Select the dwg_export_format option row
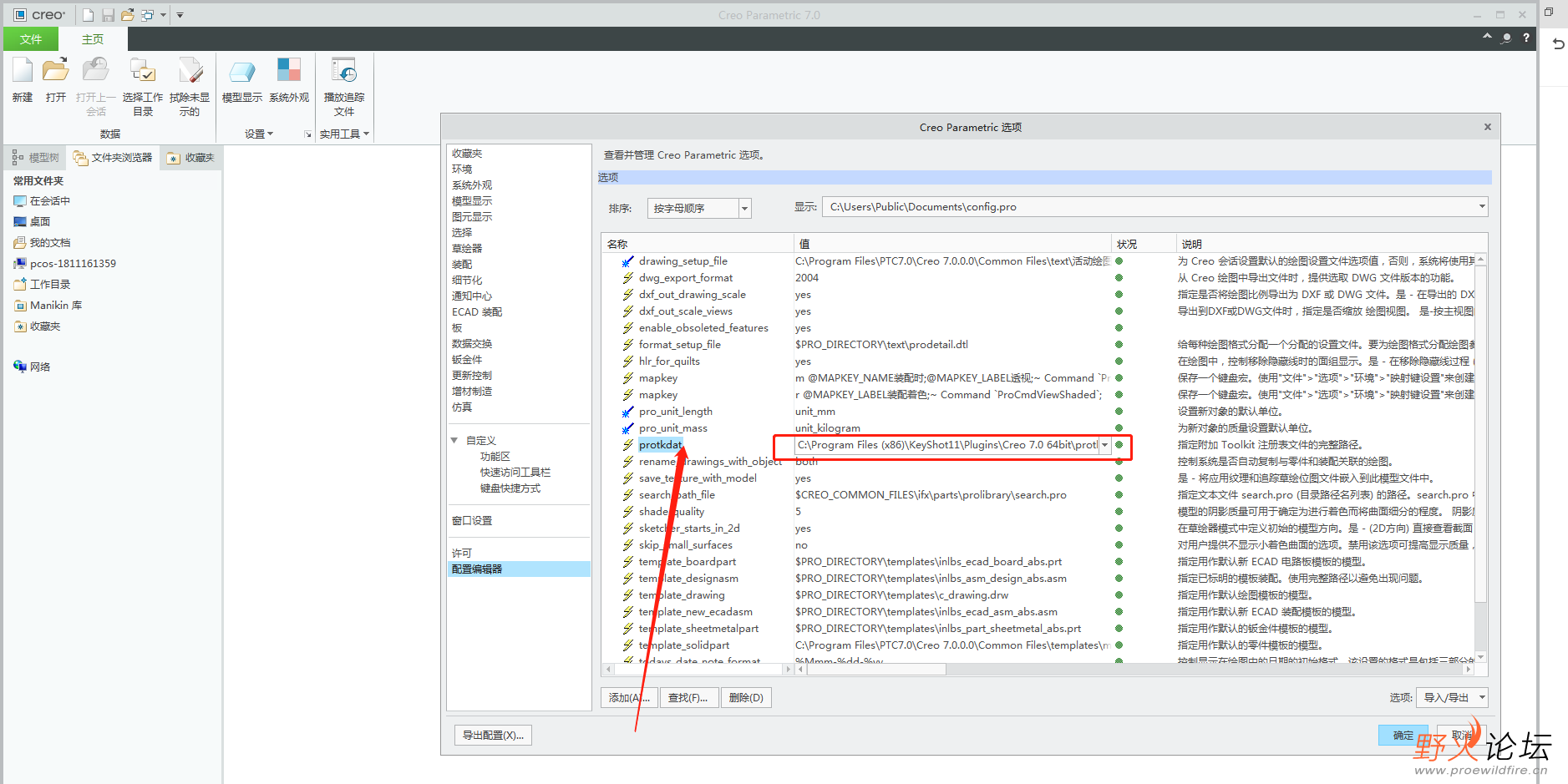This screenshot has height=784, width=1568. (686, 278)
